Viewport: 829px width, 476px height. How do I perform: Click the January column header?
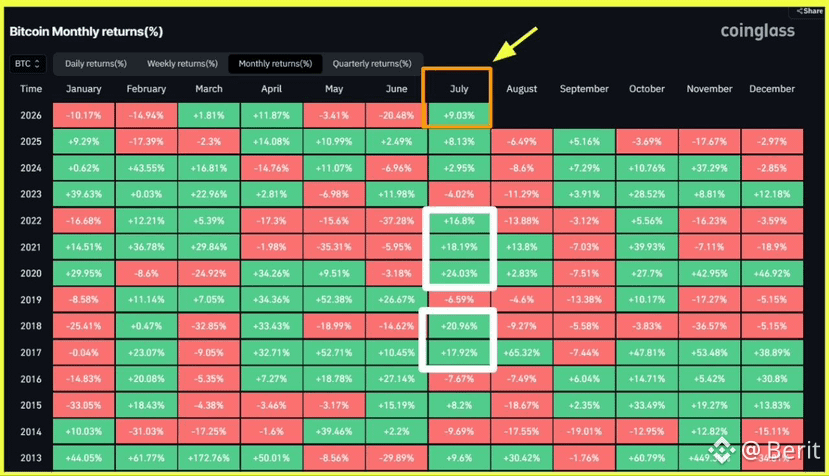pos(84,89)
